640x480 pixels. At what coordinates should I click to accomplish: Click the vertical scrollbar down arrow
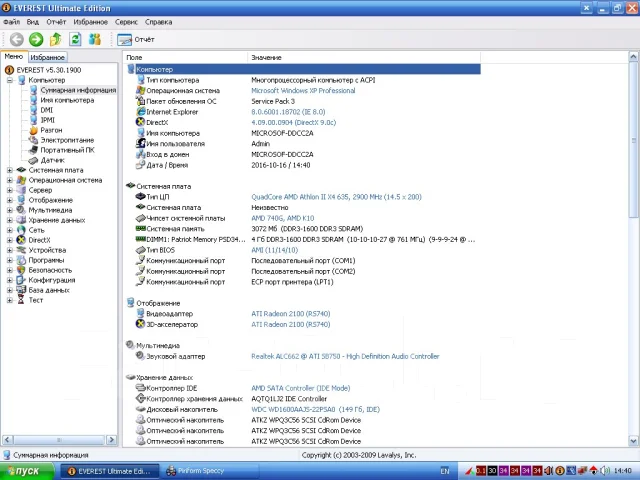[633, 441]
